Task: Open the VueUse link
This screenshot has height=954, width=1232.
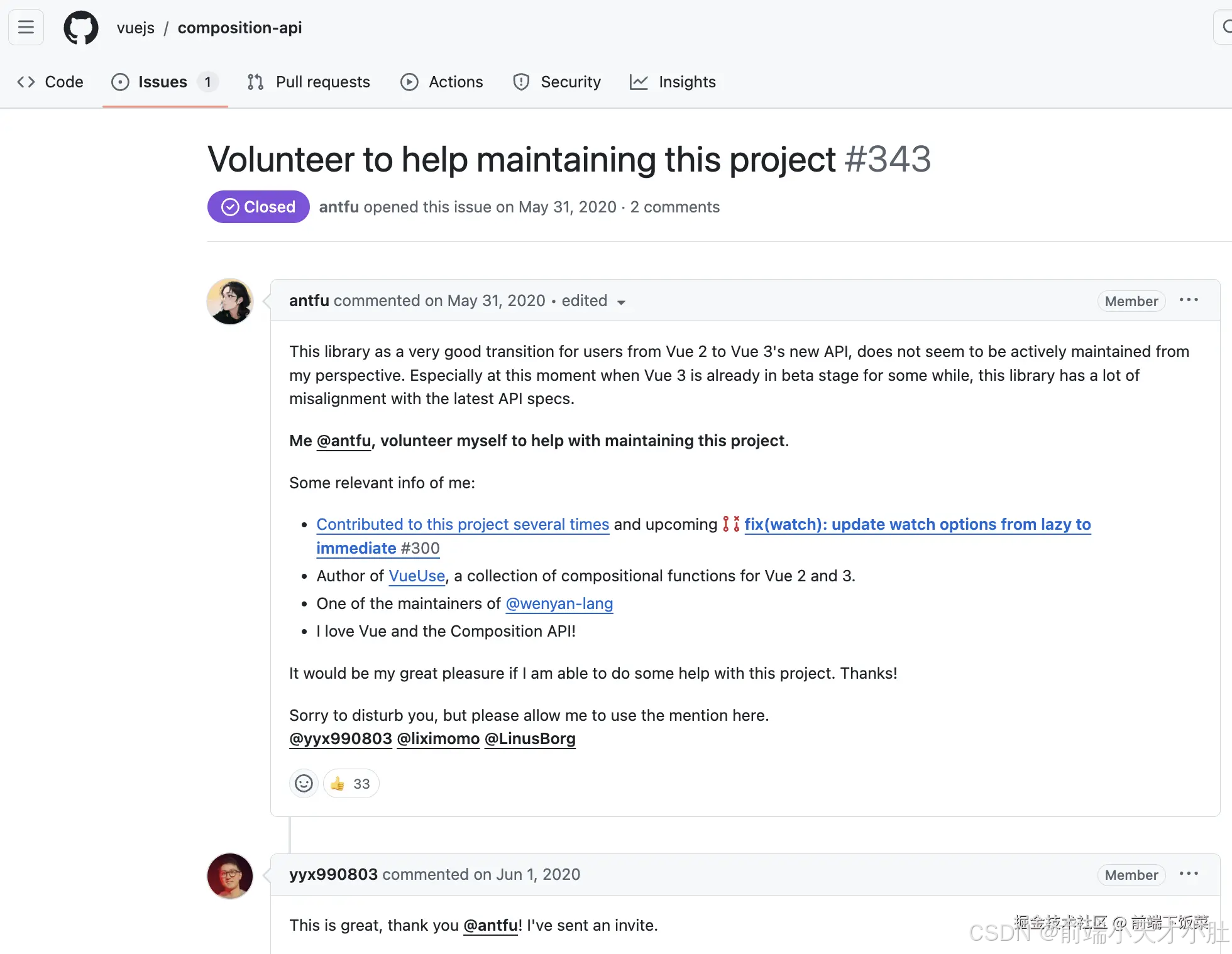Action: pos(417,576)
